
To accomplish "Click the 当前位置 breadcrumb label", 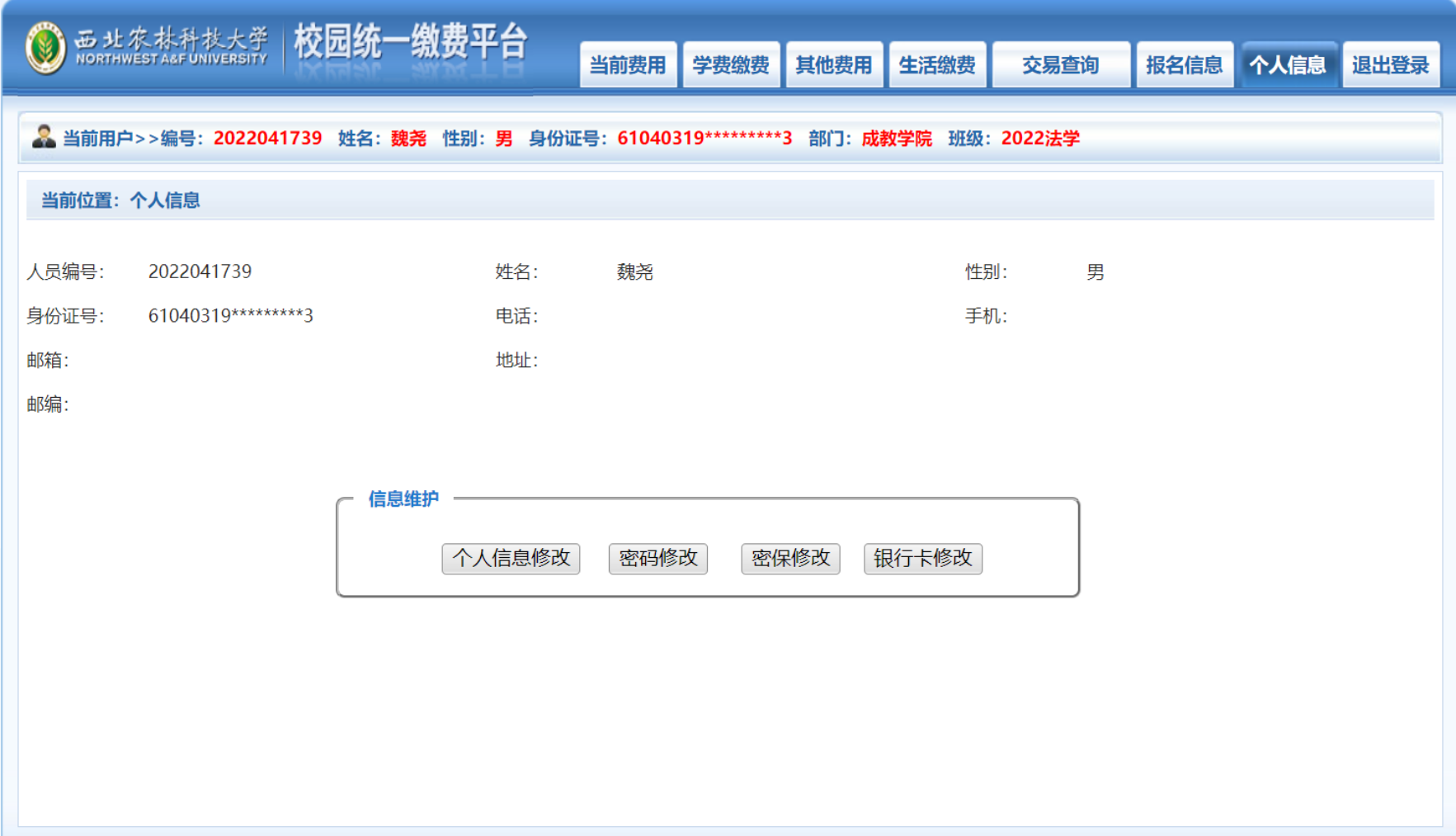I will [x=81, y=201].
